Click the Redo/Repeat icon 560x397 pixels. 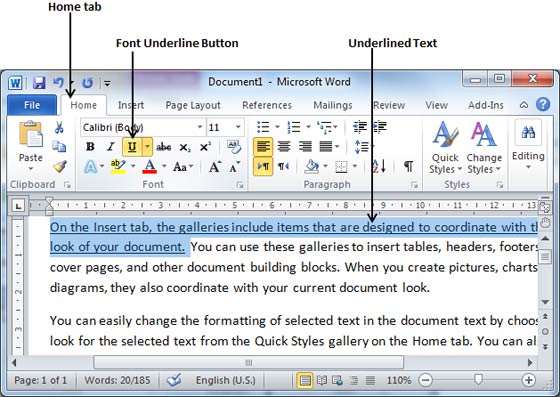coord(88,83)
